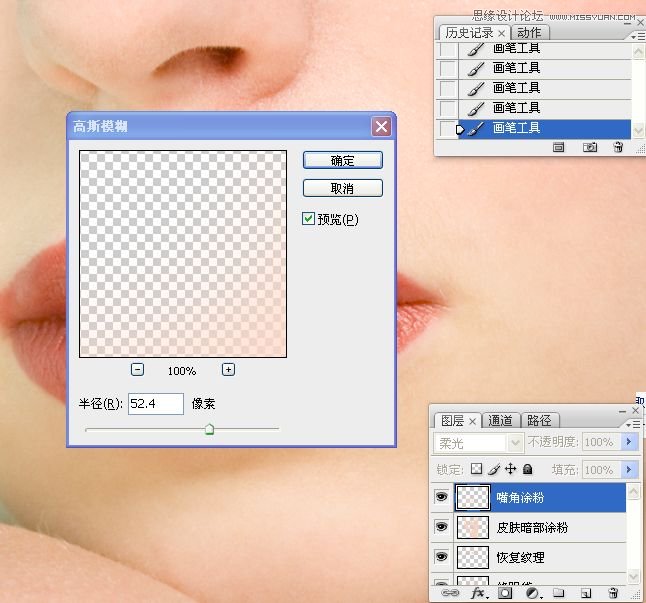
Task: Select the highlighted 画笔工具 history state
Action: (x=544, y=129)
